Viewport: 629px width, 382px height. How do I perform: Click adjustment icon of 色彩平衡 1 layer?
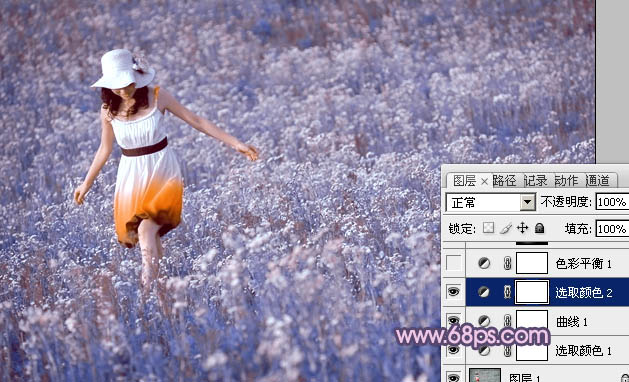coord(484,263)
